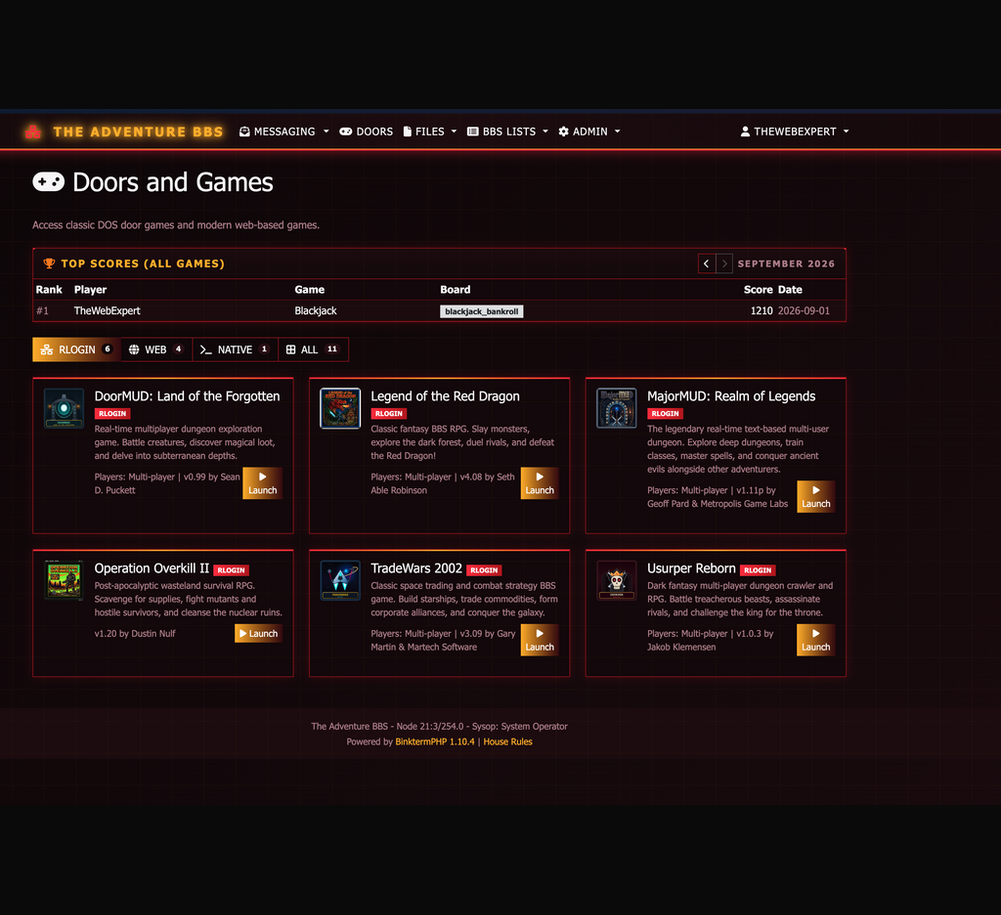Click RLOGIN badge under the DoorMUD title
The height and width of the screenshot is (915, 1001).
112,414
